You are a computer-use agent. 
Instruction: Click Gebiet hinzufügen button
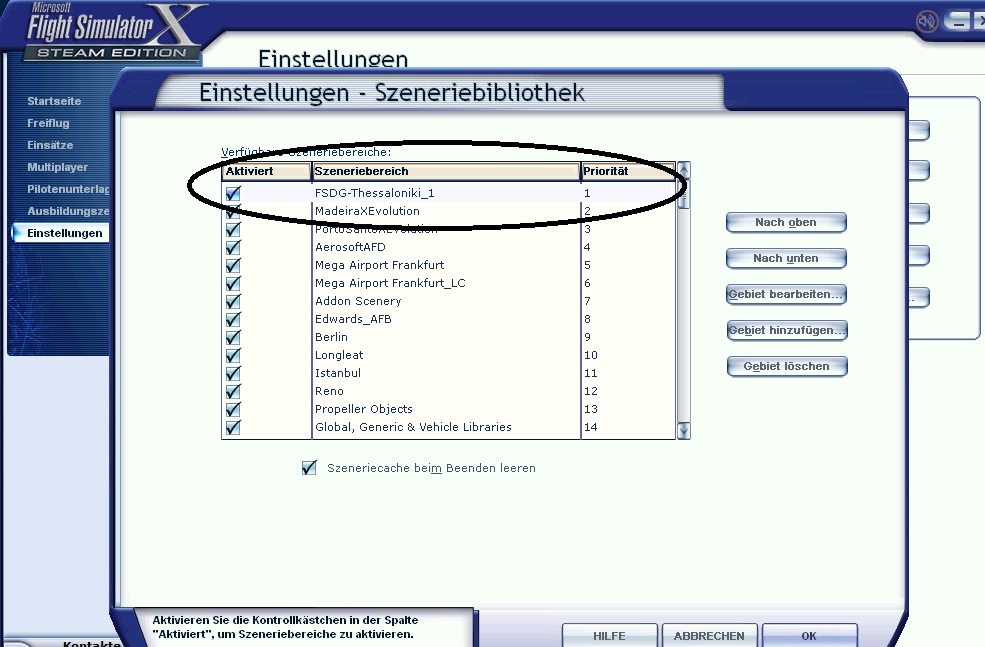tap(786, 330)
